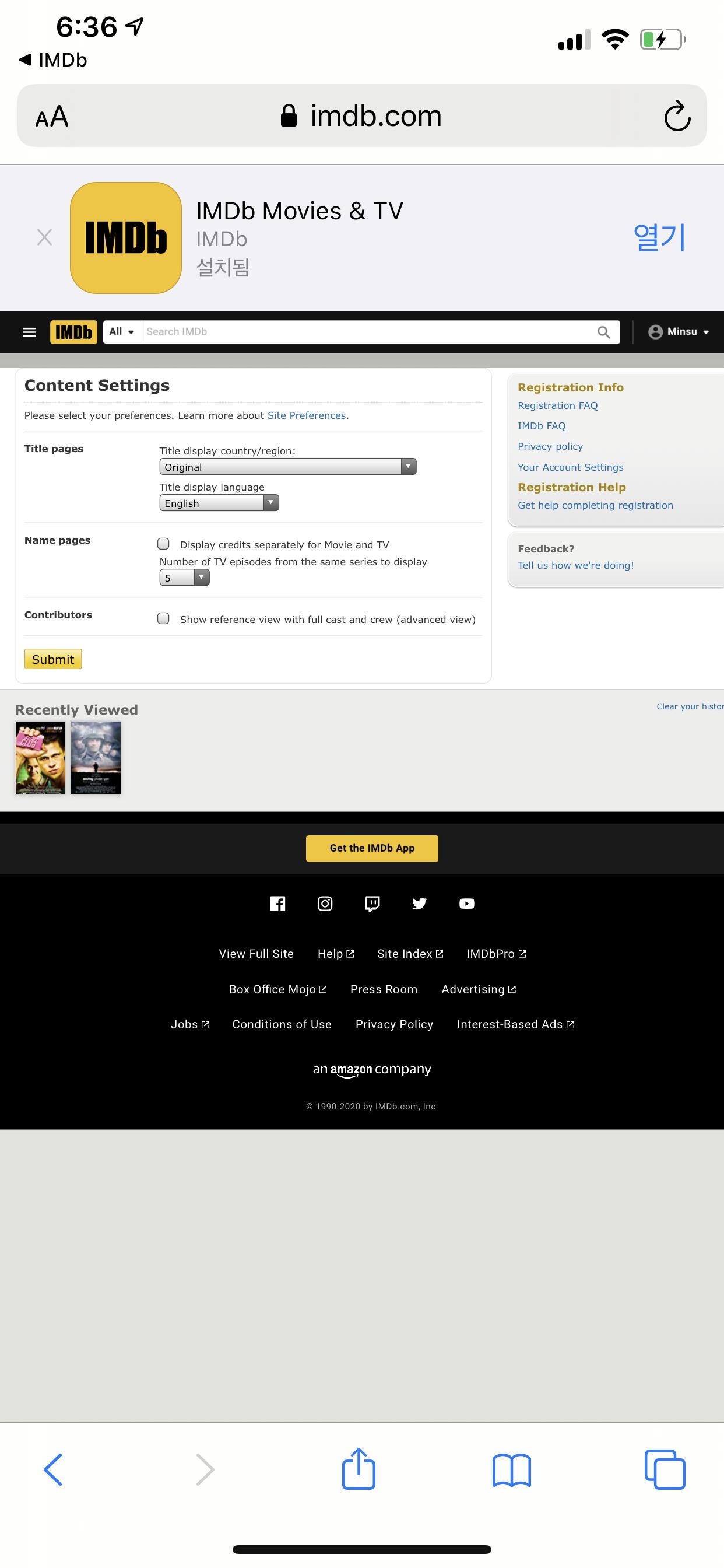This screenshot has height=1568, width=724.
Task: Return to the IMDb app via back label
Action: point(54,60)
